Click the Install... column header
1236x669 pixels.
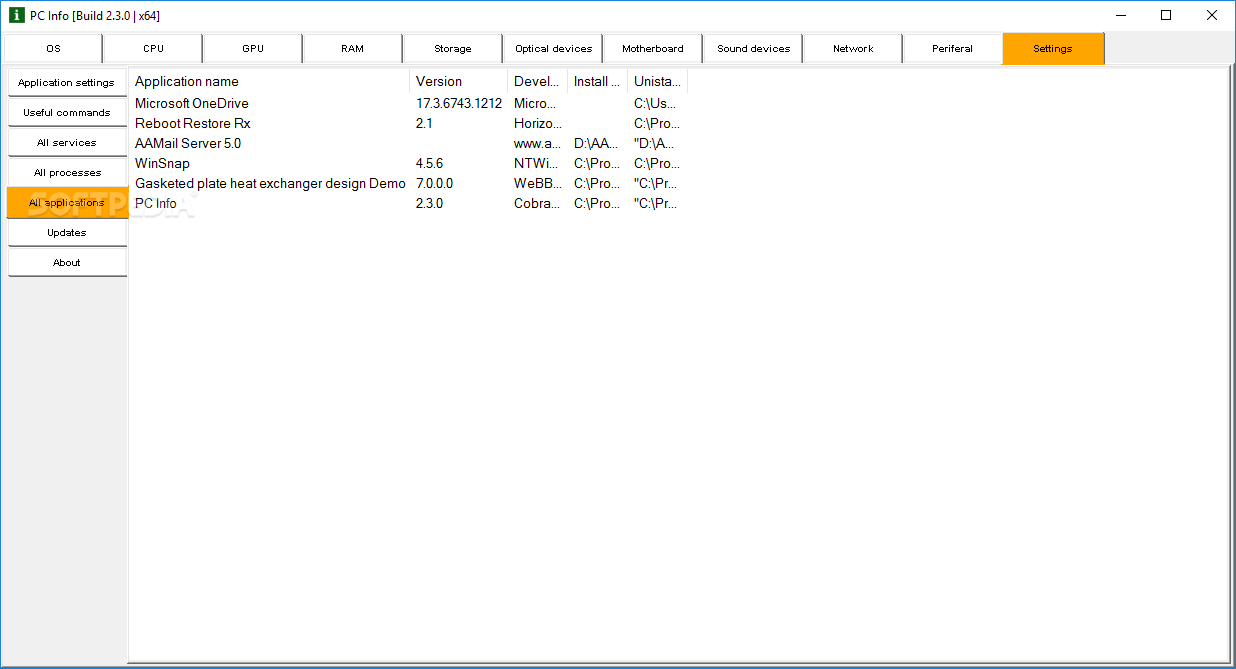point(597,81)
